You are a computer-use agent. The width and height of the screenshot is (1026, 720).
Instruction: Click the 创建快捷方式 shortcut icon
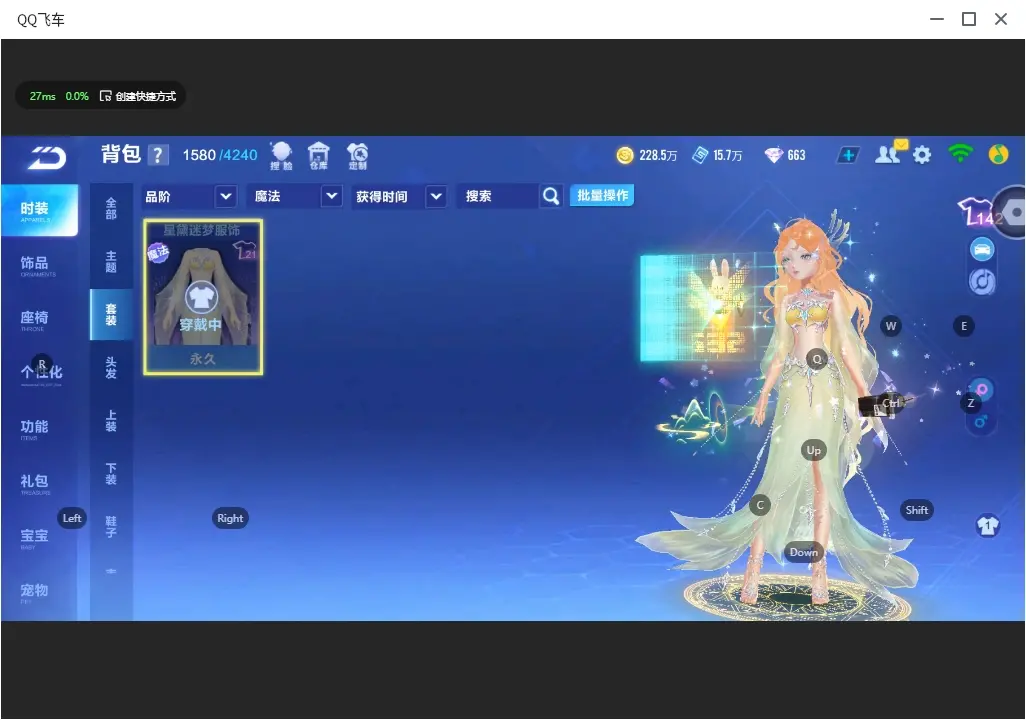coord(105,96)
